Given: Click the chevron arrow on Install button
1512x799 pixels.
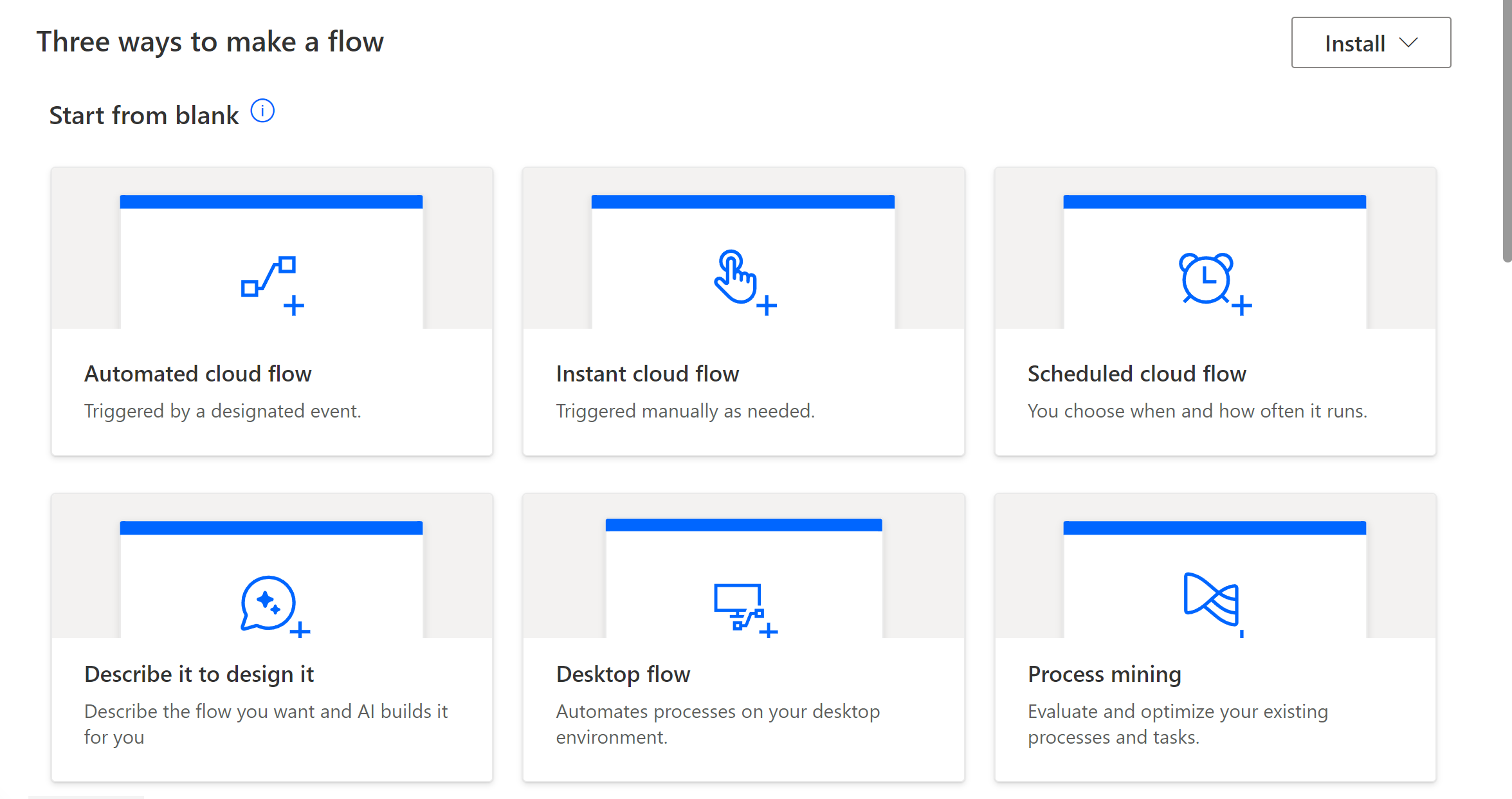Looking at the screenshot, I should click(x=1408, y=43).
